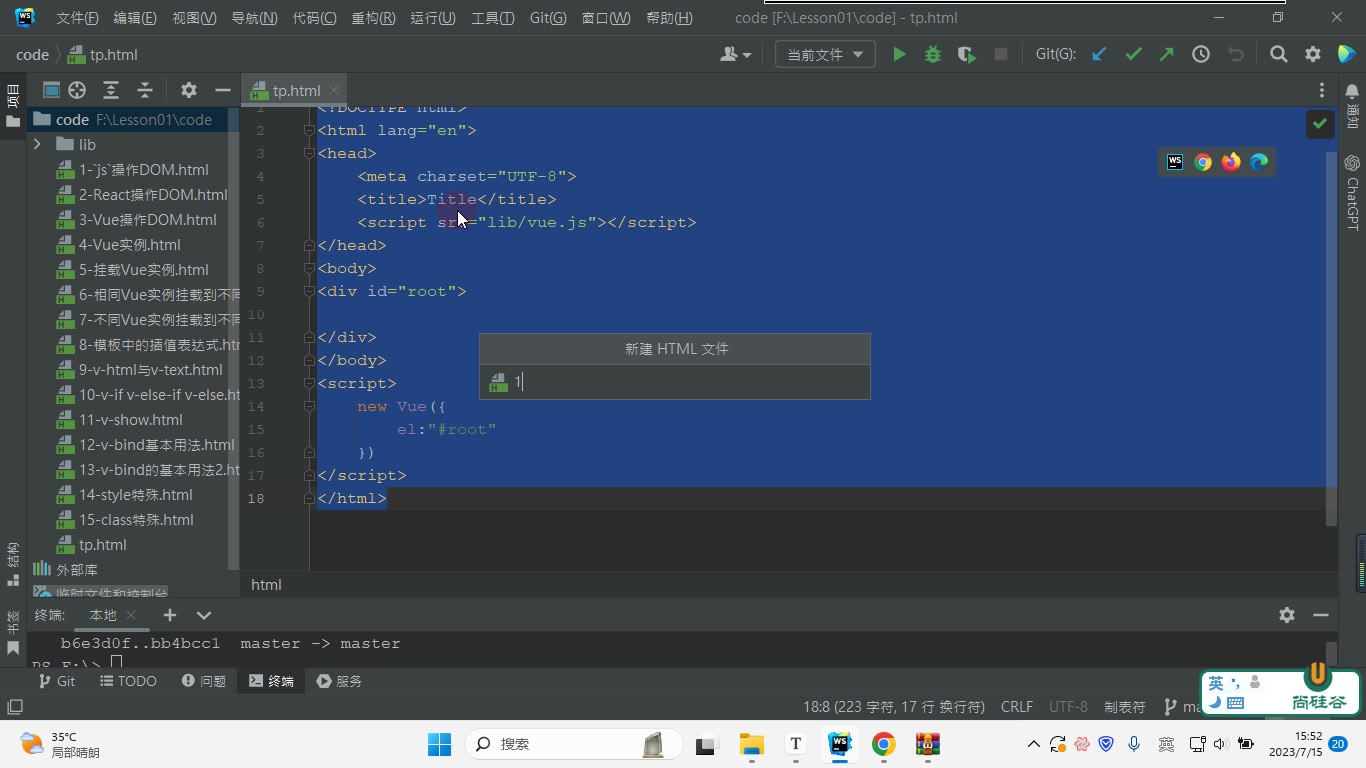
Task: Open the page in Chrome from the editor
Action: click(x=1203, y=162)
